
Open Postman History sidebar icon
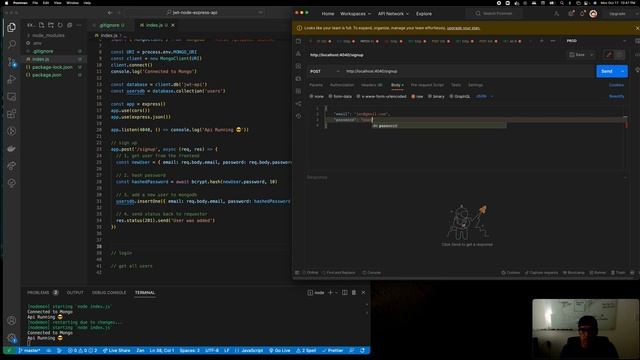point(298,116)
